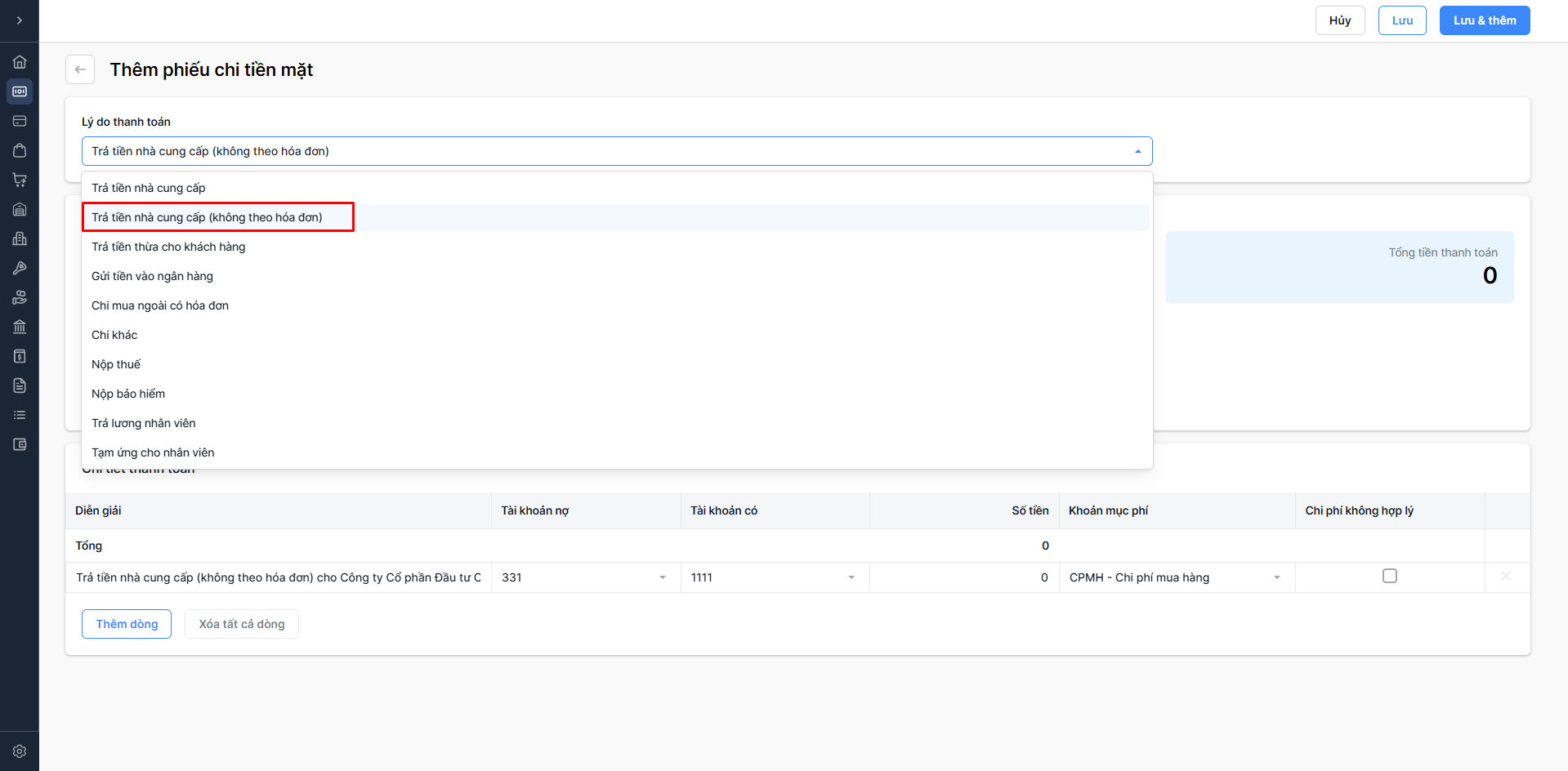This screenshot has width=1568, height=771.
Task: Click the Lưu & thêm button
Action: click(1484, 20)
